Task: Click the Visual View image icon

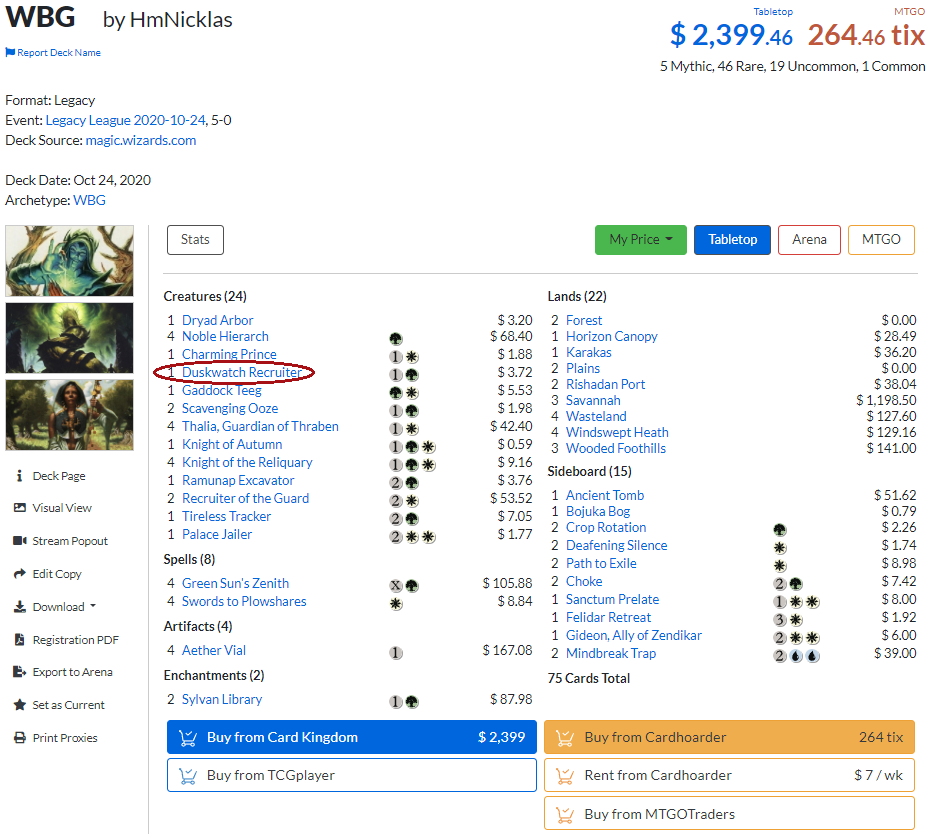Action: click(20, 508)
